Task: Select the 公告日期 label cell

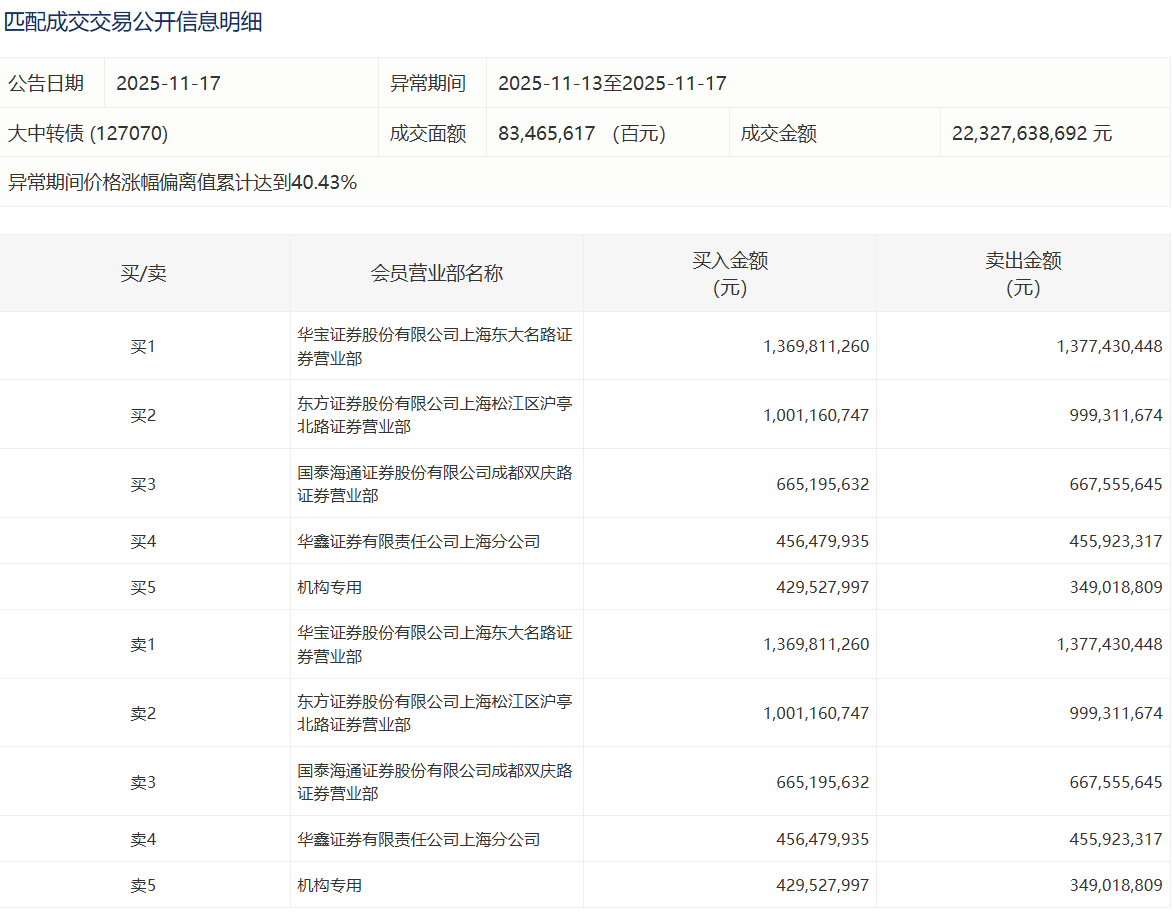Action: click(x=46, y=83)
